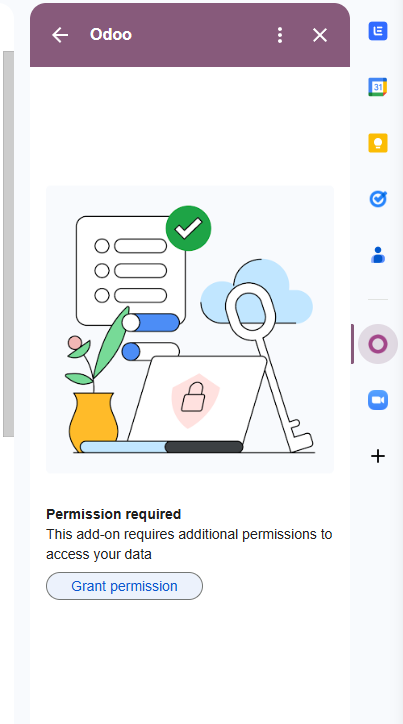Screen dimensions: 403x724
Task: Open the blue add-on icon above Calendar
Action: (378, 31)
